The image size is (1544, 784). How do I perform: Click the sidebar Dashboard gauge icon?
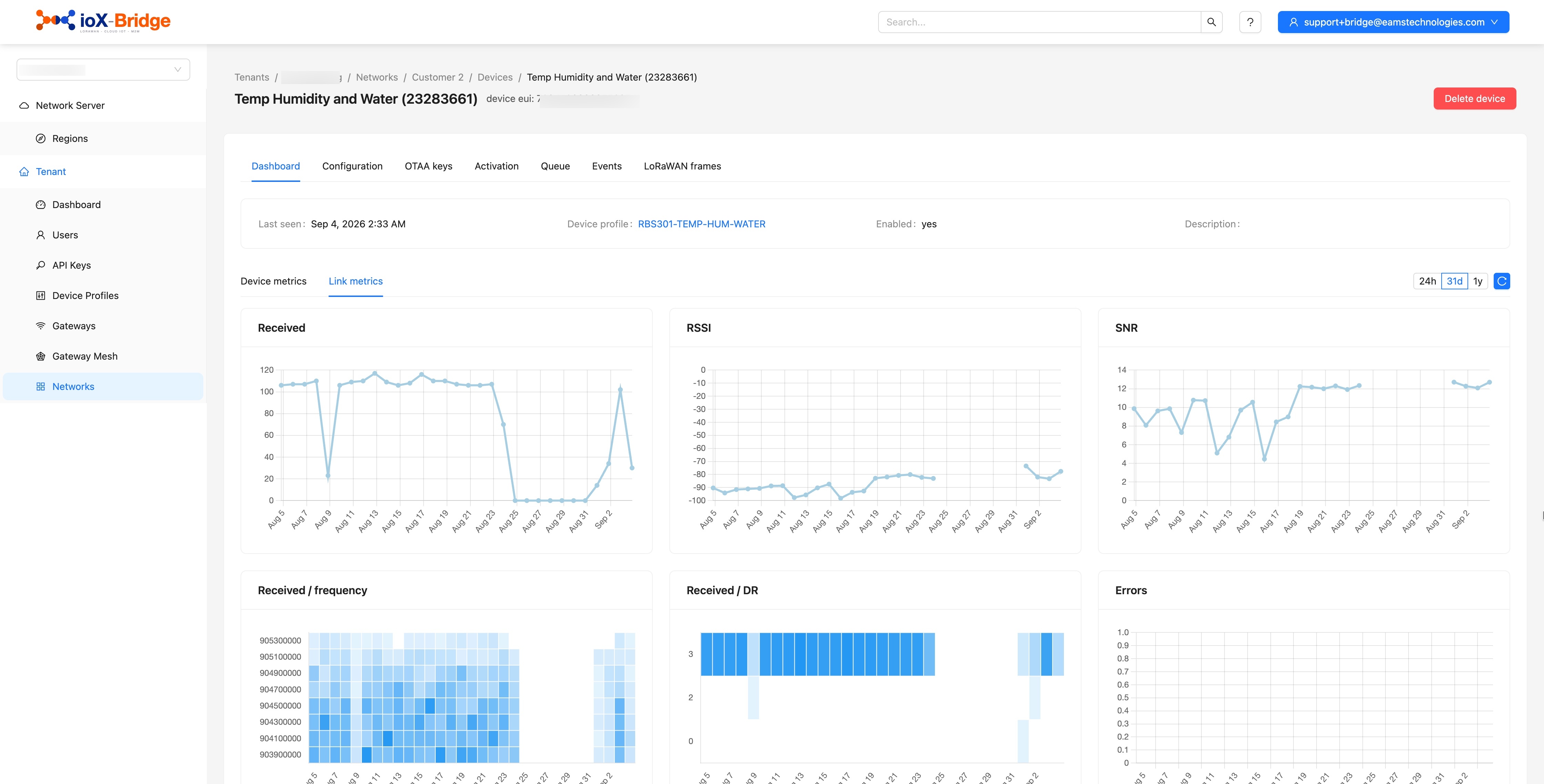pos(41,205)
